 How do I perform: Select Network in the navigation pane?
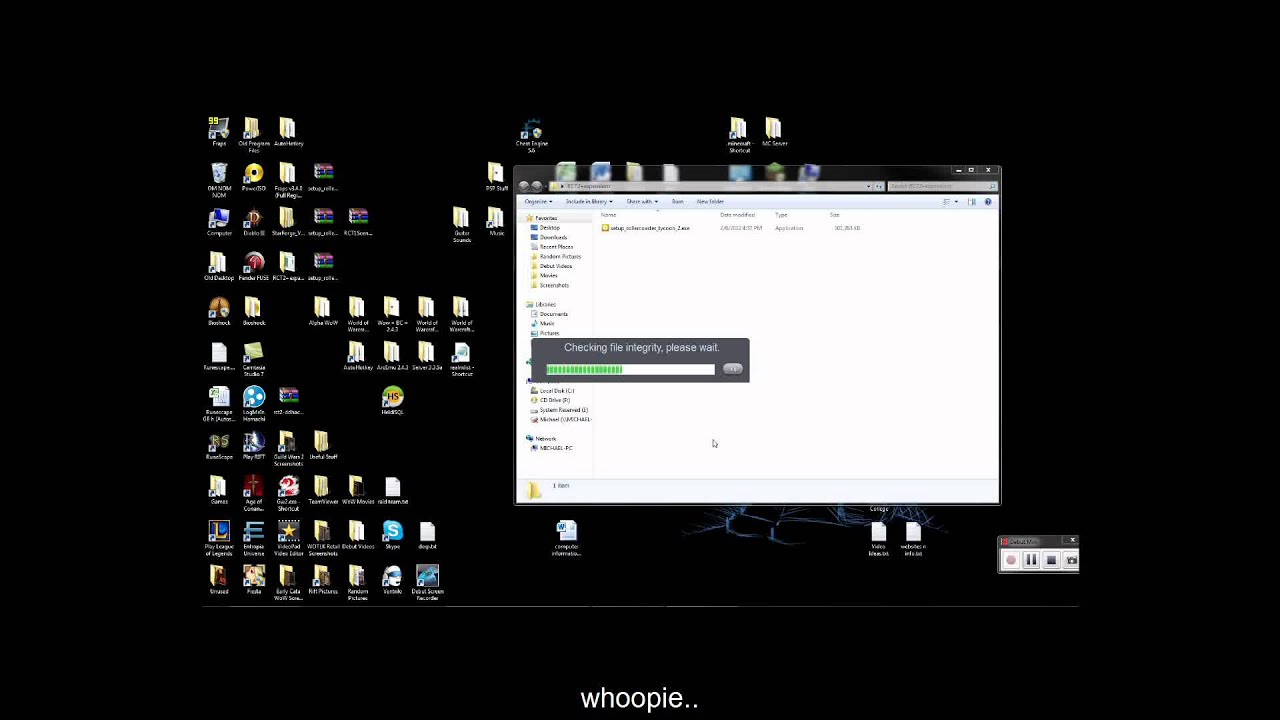[x=541, y=438]
